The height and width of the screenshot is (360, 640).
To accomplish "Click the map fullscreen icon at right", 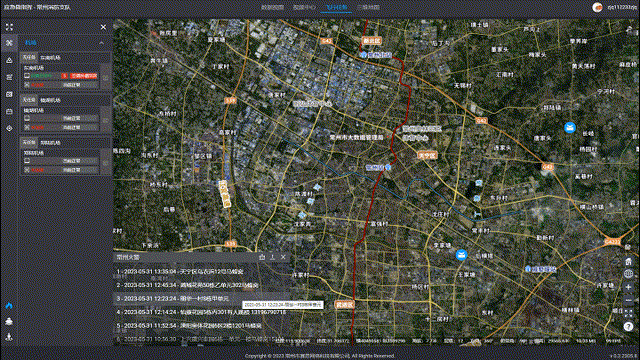I will coord(629,313).
